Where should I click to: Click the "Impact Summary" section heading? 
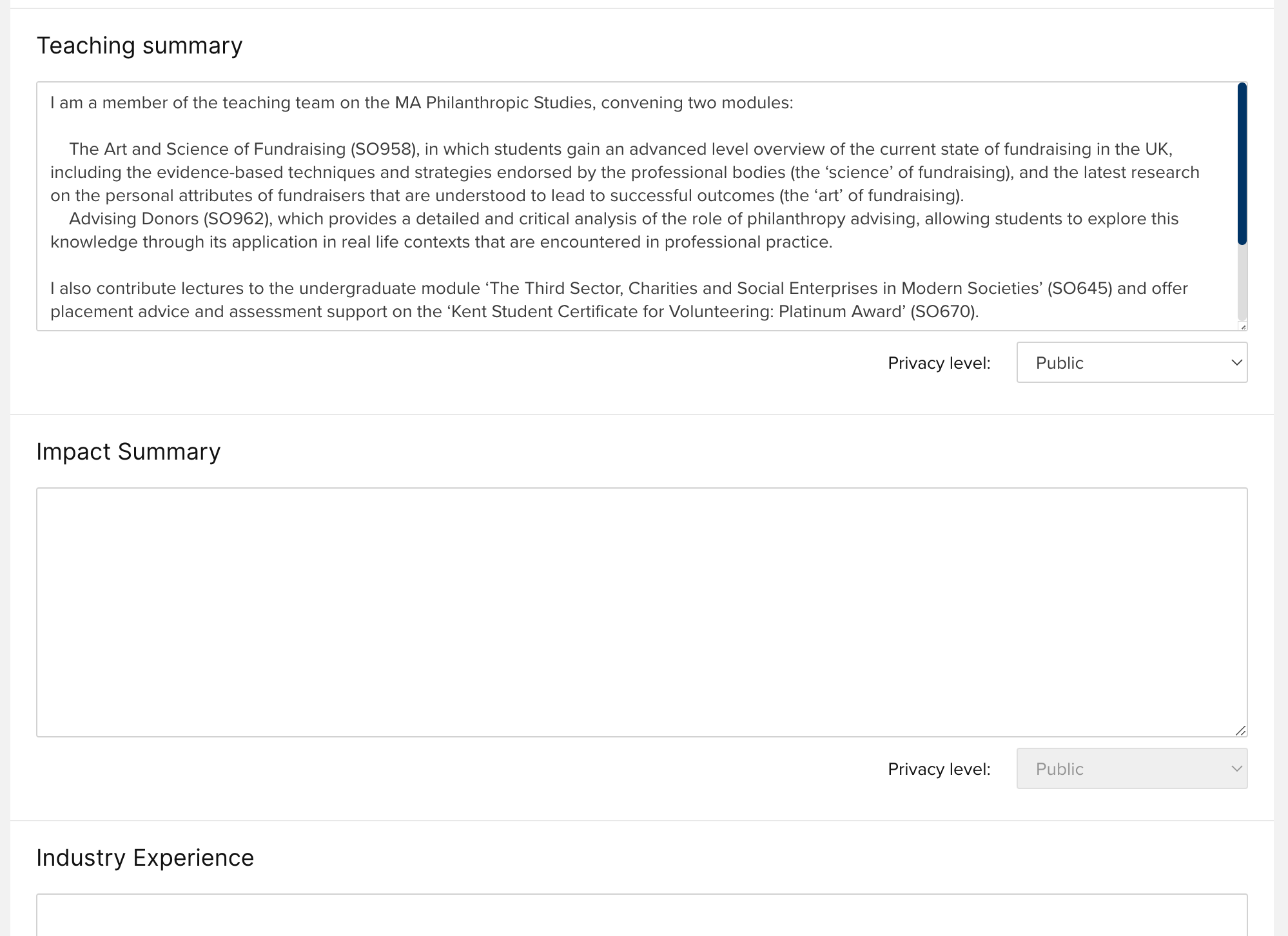pyautogui.click(x=128, y=452)
